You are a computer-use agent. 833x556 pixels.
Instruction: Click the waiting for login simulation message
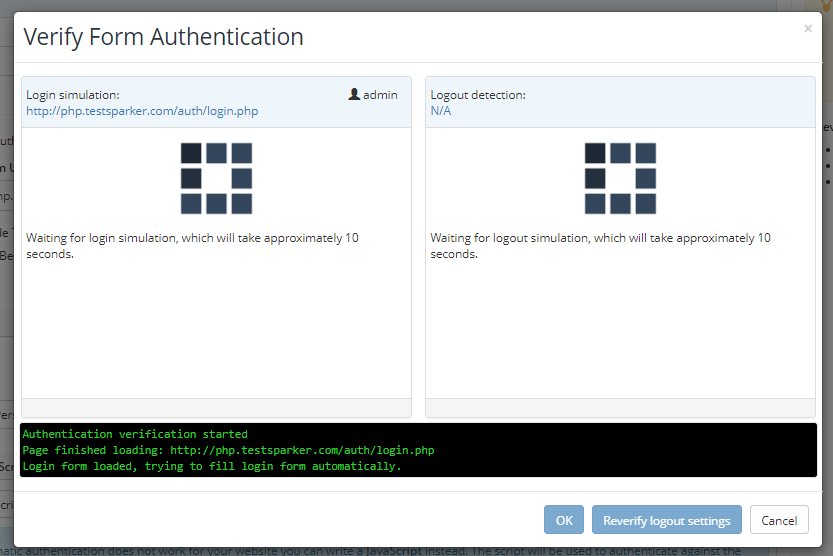click(192, 246)
